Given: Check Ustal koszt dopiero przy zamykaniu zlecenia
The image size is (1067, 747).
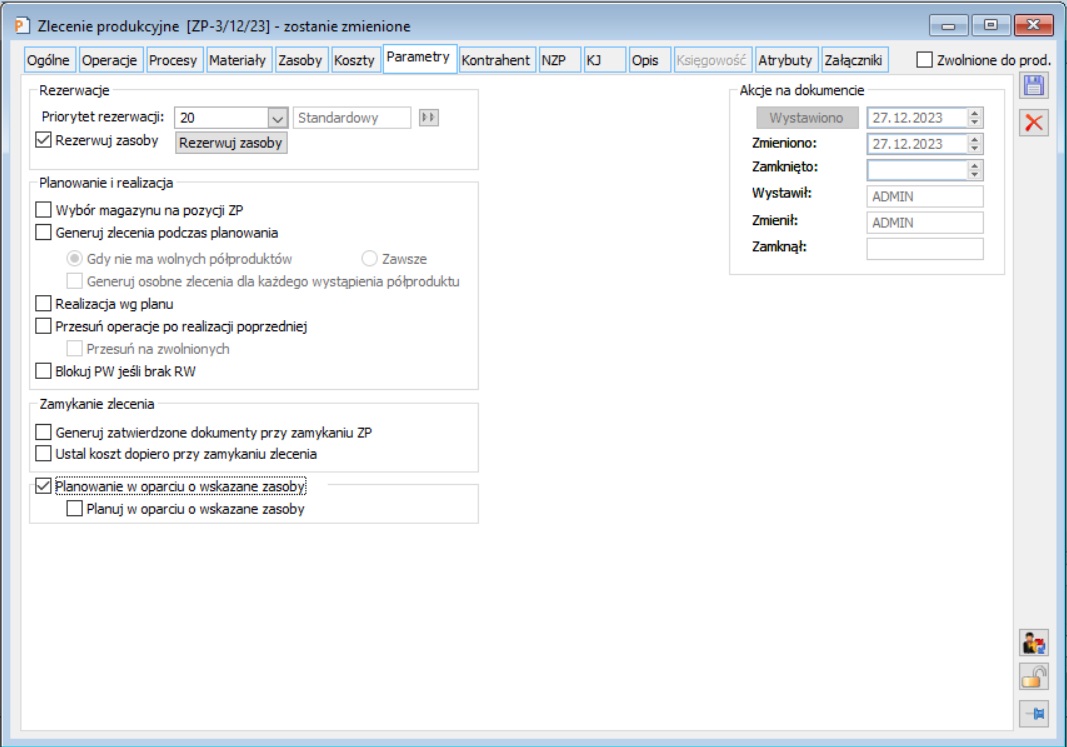Looking at the screenshot, I should tap(43, 453).
